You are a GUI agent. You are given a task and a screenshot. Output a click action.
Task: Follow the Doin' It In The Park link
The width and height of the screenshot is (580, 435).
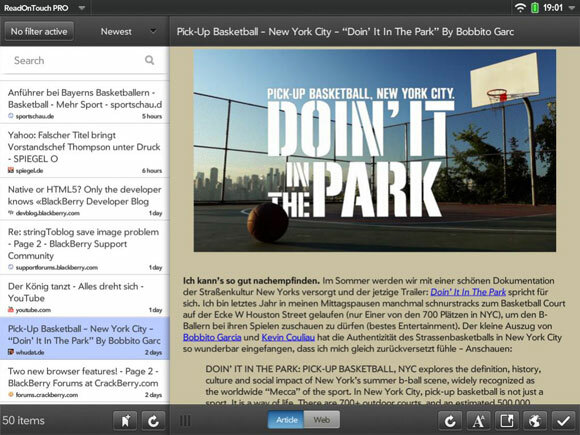pos(468,292)
